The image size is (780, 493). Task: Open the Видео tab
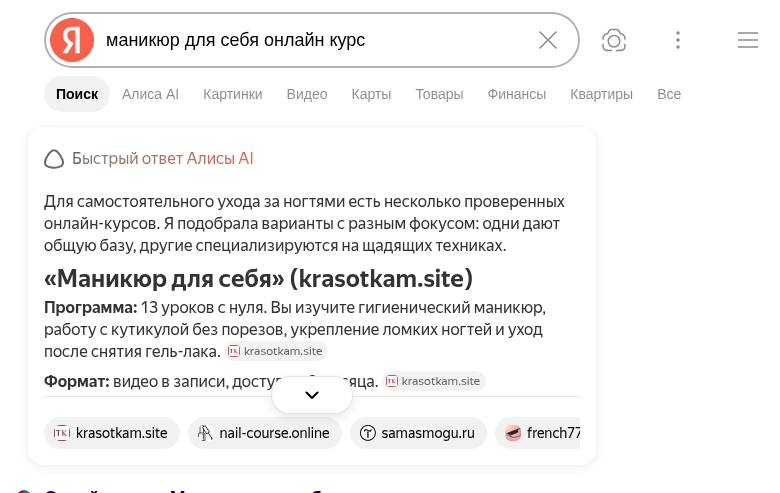[x=307, y=94]
